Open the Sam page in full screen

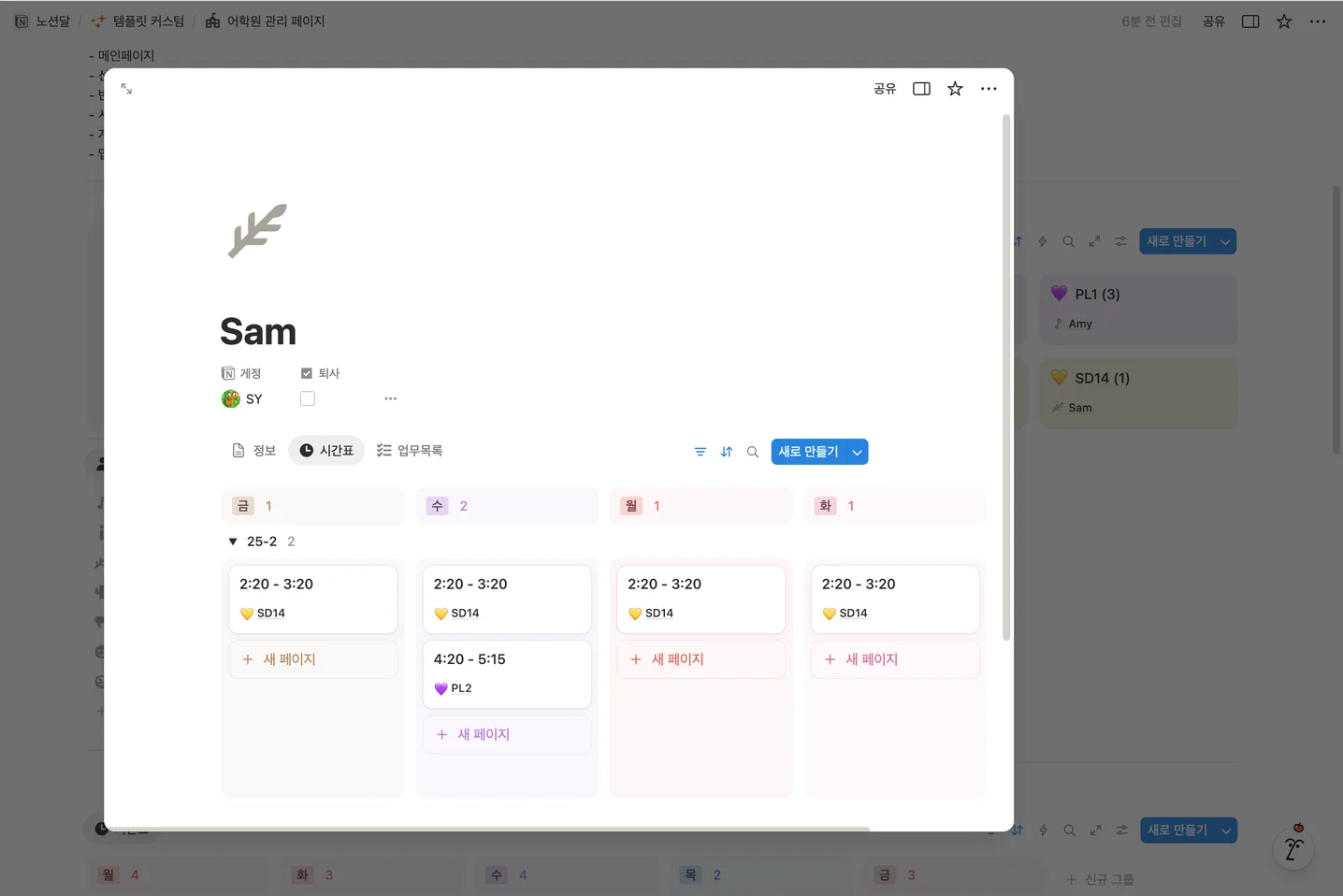[x=126, y=88]
